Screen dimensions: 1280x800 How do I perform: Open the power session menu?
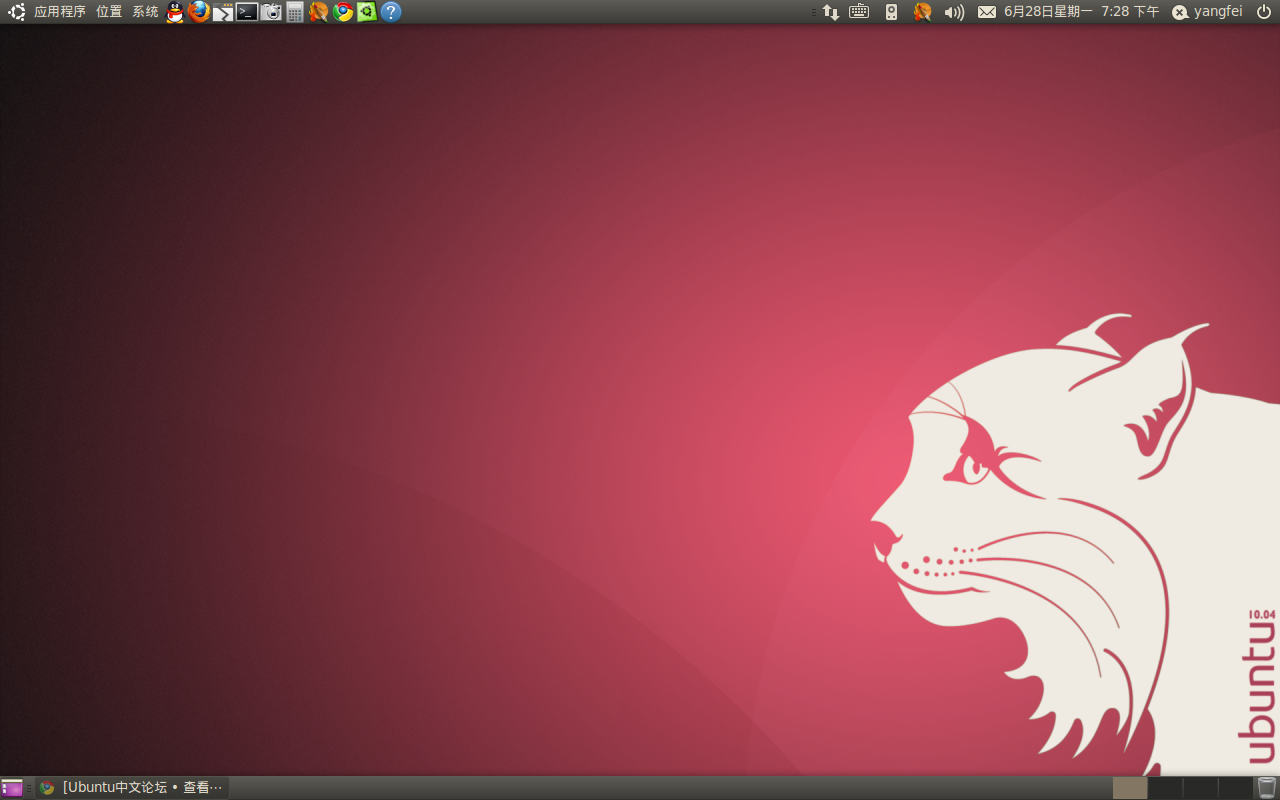(x=1263, y=12)
